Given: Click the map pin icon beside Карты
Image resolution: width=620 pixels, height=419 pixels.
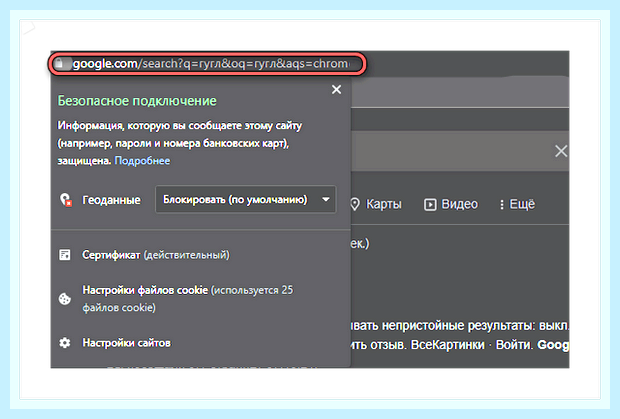Looking at the screenshot, I should (355, 204).
